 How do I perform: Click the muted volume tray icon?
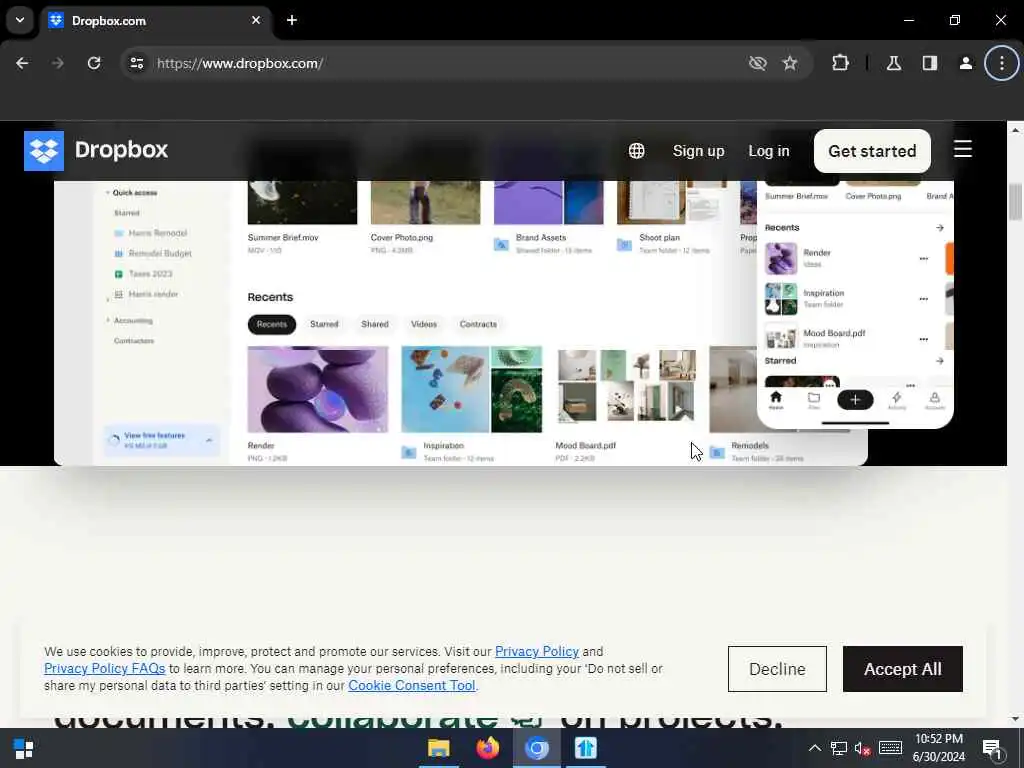[862, 748]
